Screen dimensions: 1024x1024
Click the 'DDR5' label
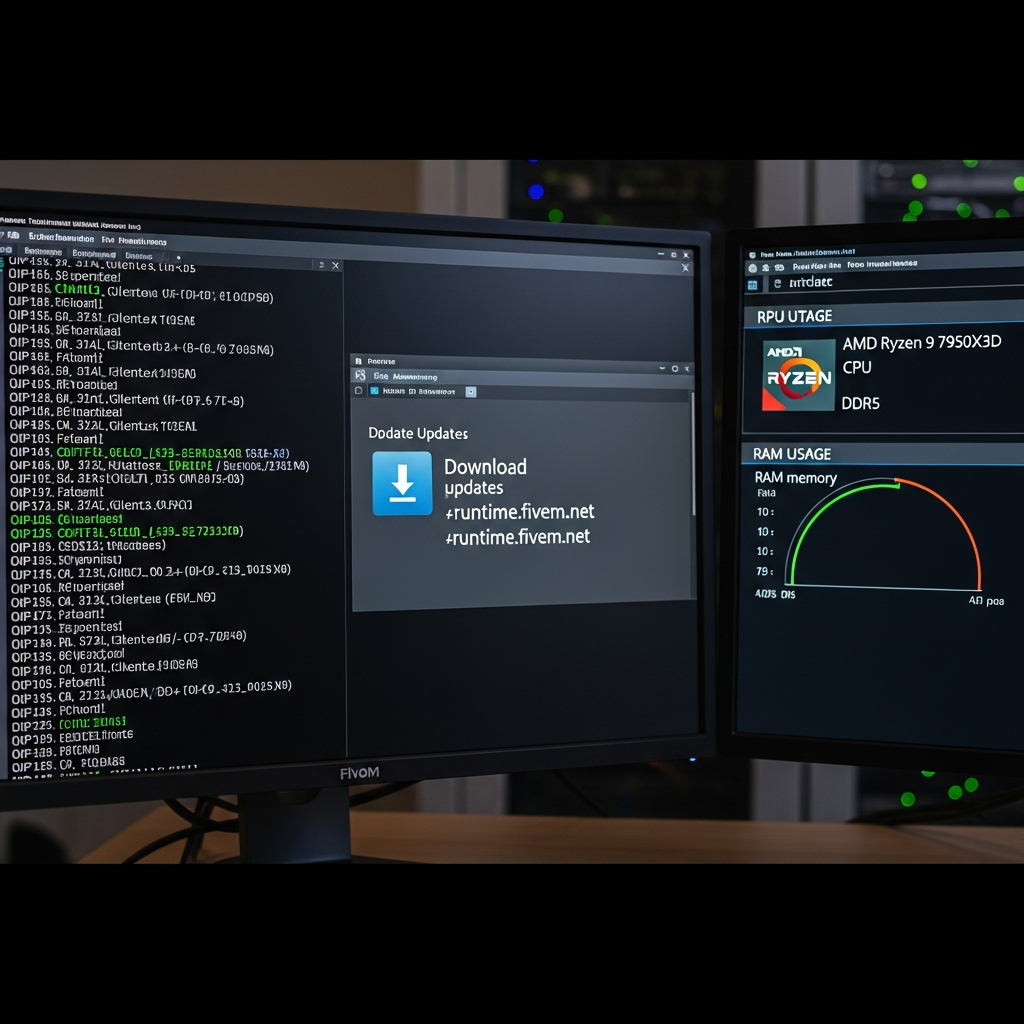click(x=860, y=404)
